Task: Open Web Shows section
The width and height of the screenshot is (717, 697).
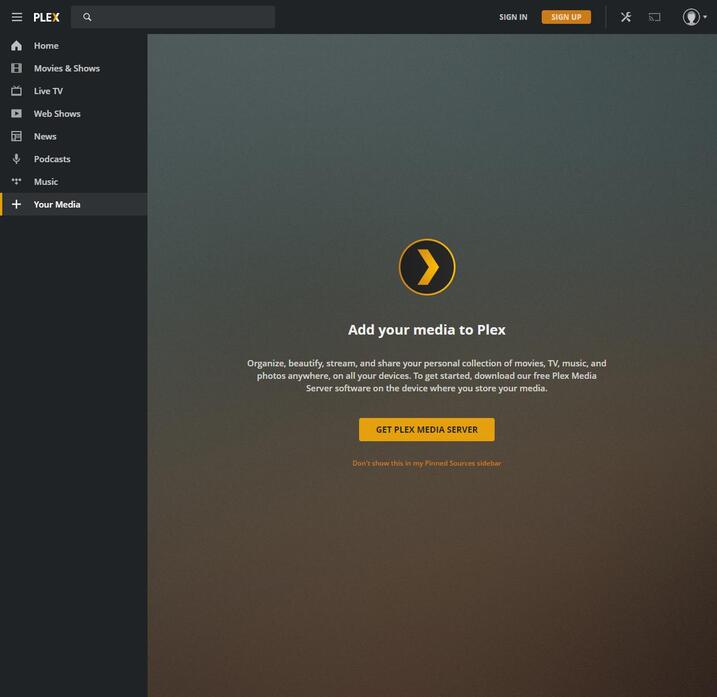Action: 74,113
